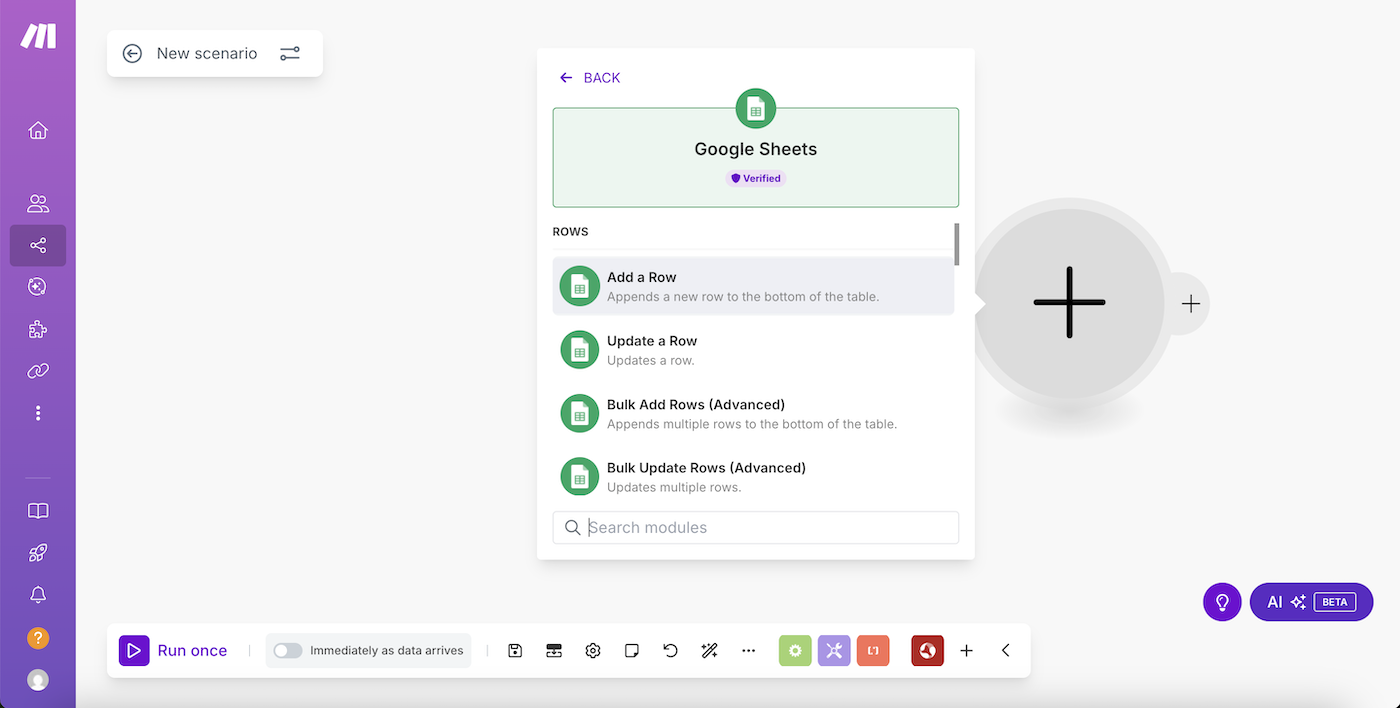The height and width of the screenshot is (708, 1400).
Task: Enable Immediately as data arrives
Action: coord(287,650)
